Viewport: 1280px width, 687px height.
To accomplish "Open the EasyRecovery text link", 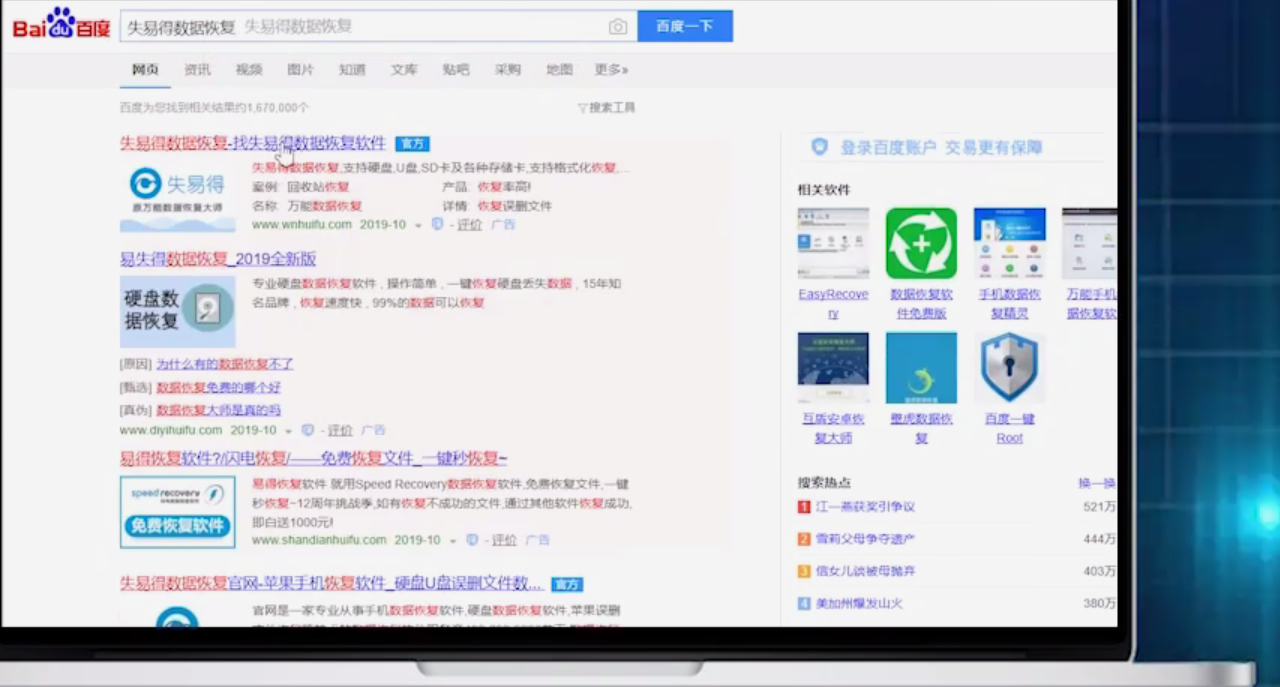I will pyautogui.click(x=833, y=304).
